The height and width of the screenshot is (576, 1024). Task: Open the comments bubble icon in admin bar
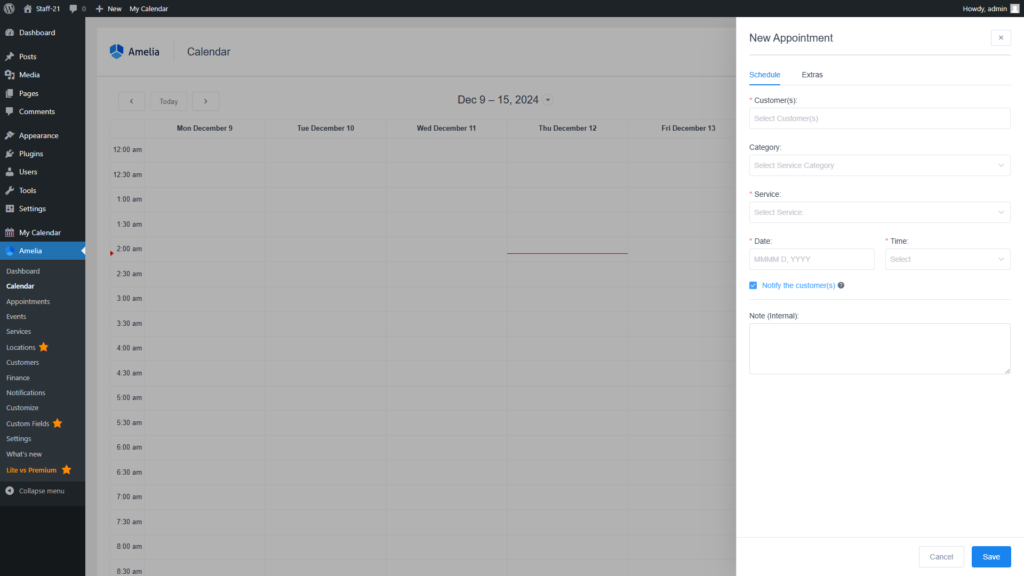(x=72, y=8)
